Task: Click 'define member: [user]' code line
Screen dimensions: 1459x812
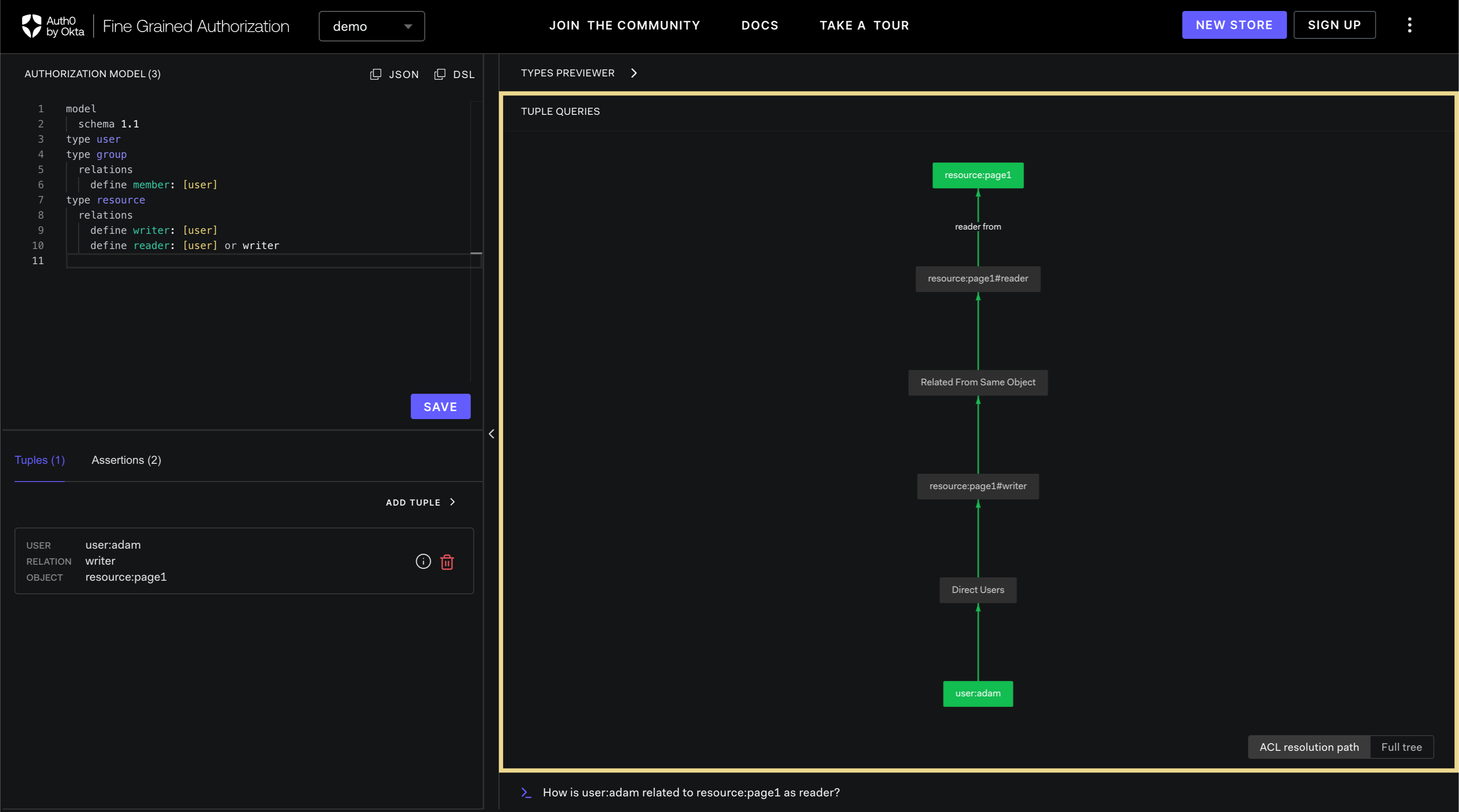Action: [x=154, y=184]
